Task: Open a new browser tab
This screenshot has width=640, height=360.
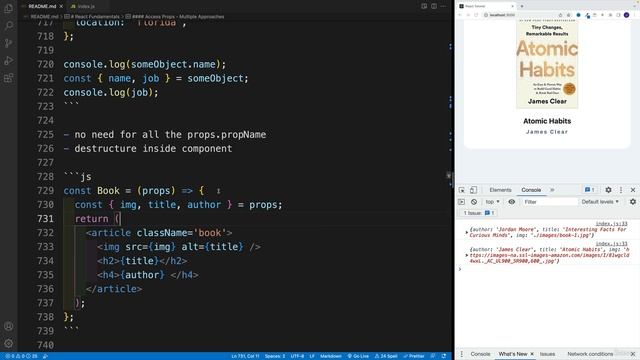Action: (522, 6)
